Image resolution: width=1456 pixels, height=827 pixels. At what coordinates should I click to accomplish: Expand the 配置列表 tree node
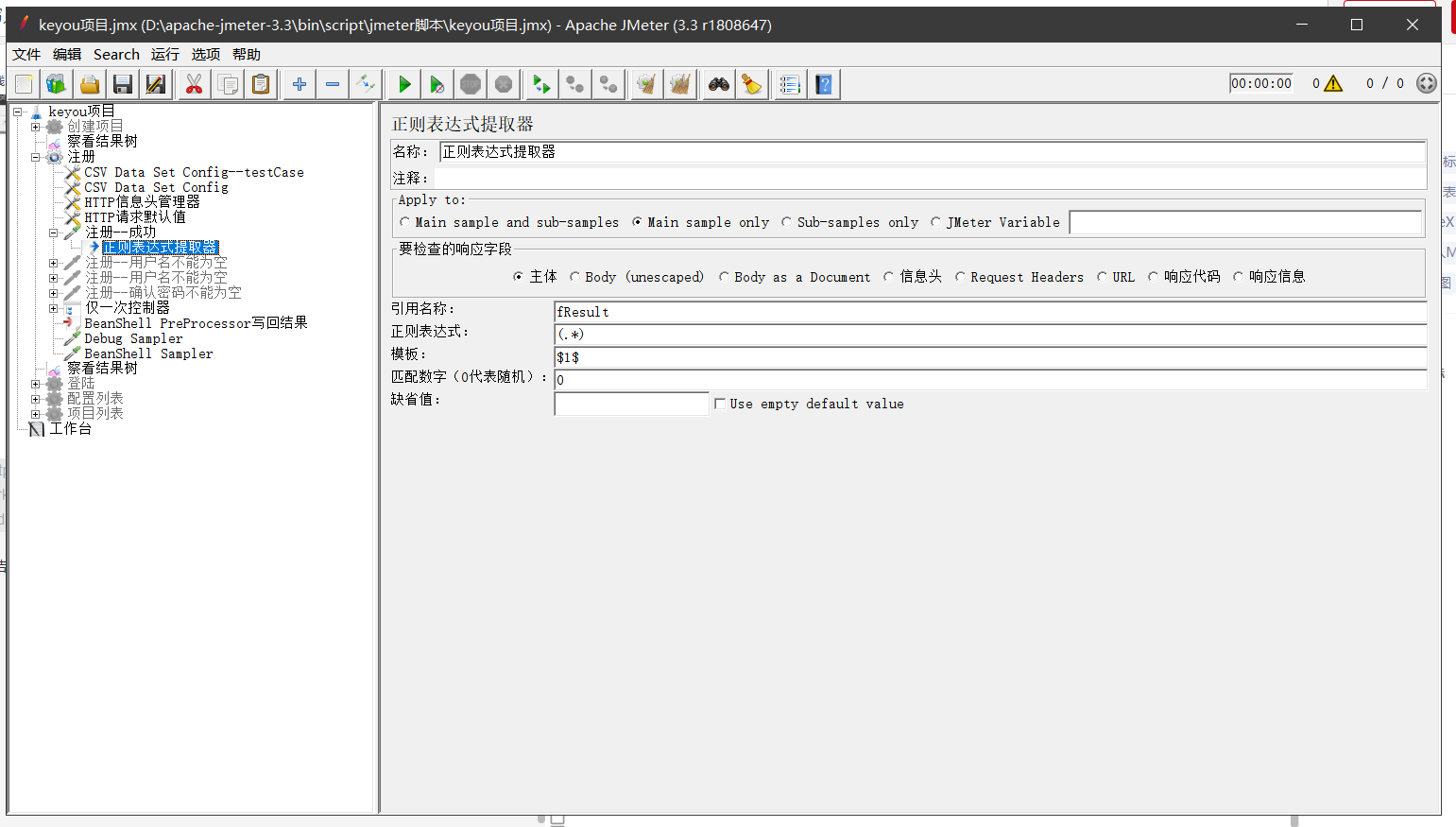[x=36, y=398]
